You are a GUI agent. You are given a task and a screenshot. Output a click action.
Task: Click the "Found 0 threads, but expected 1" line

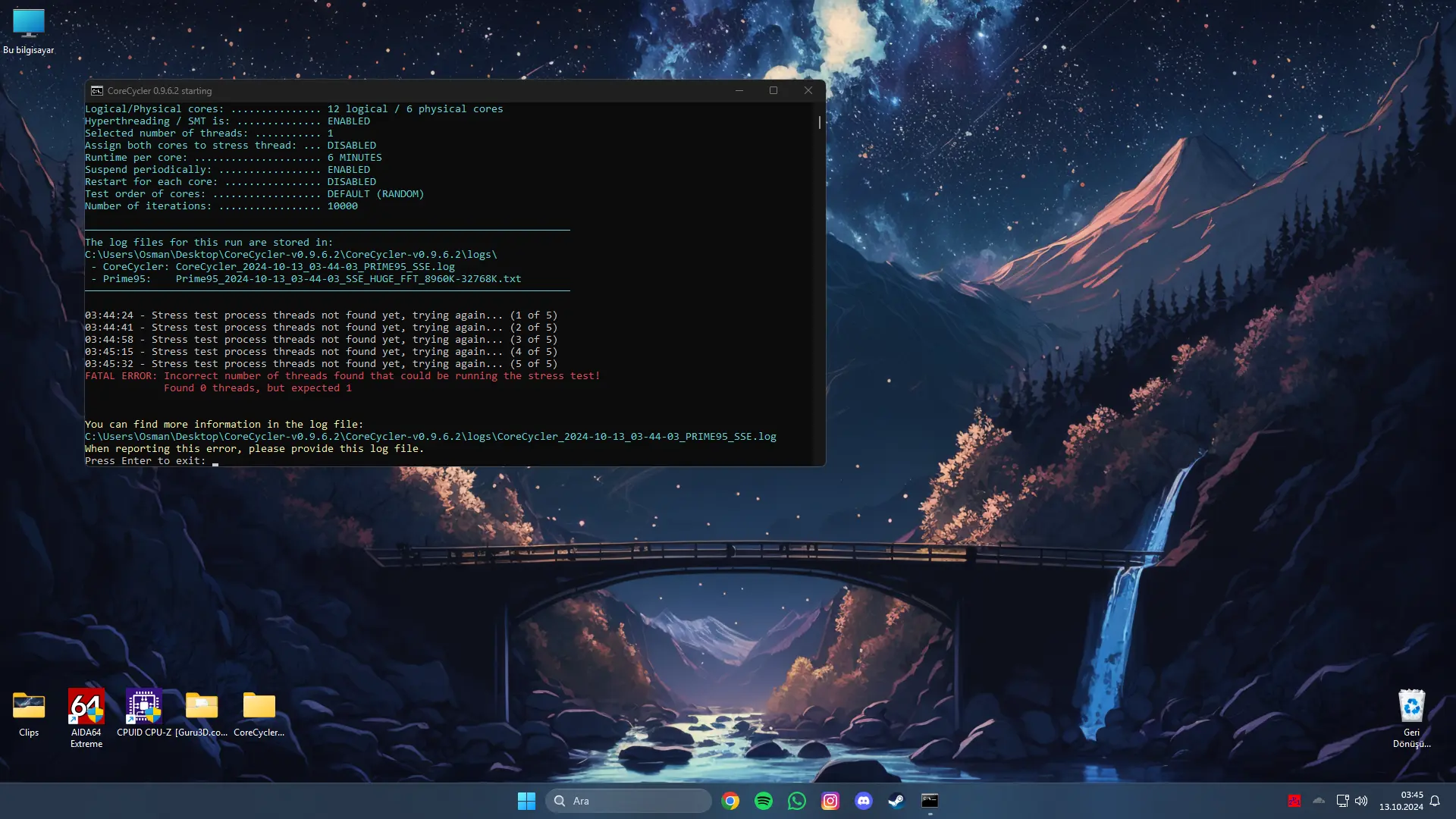click(x=258, y=388)
